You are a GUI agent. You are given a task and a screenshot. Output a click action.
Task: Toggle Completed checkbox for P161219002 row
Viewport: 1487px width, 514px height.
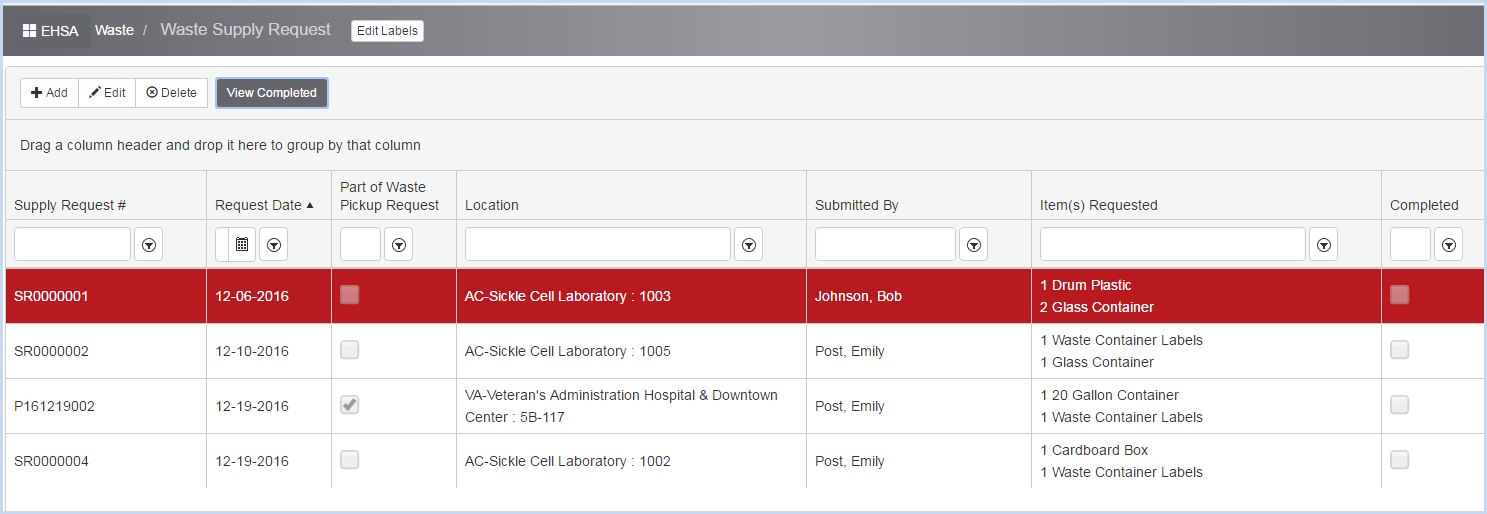click(1400, 405)
